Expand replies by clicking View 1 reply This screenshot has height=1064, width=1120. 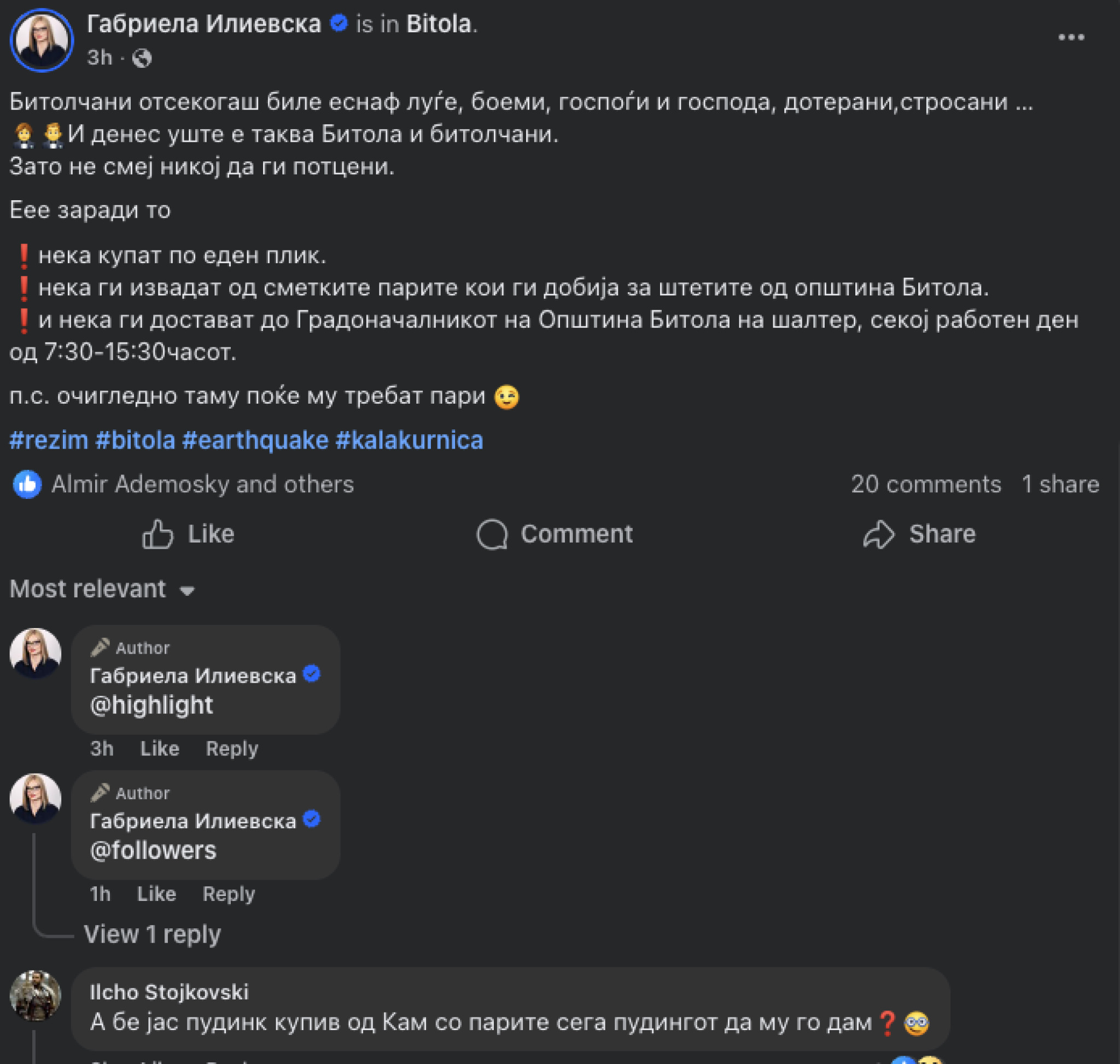click(x=152, y=935)
